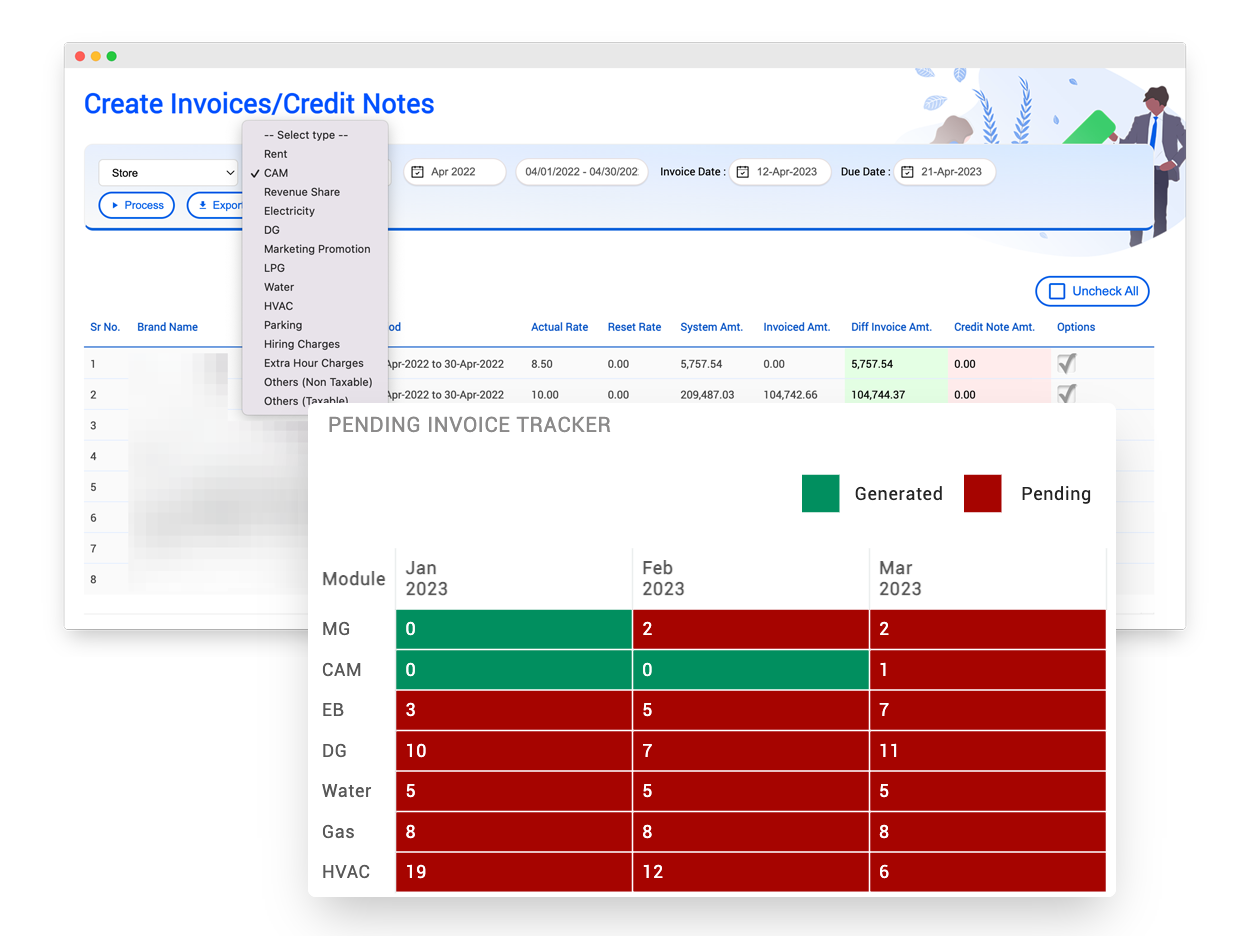
Task: Choose HVAC in the type list
Action: pos(278,306)
